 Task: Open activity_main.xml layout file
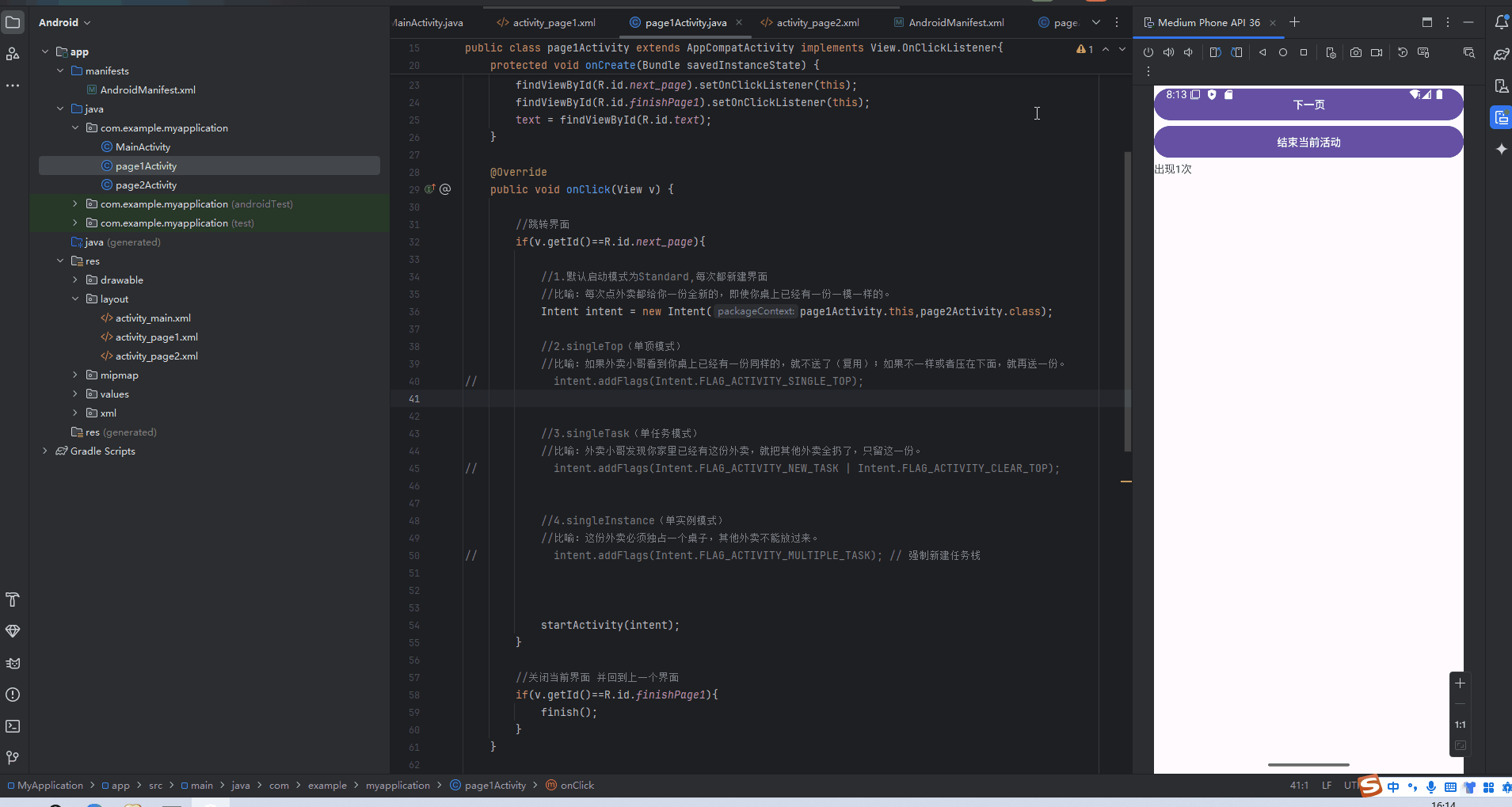153,318
